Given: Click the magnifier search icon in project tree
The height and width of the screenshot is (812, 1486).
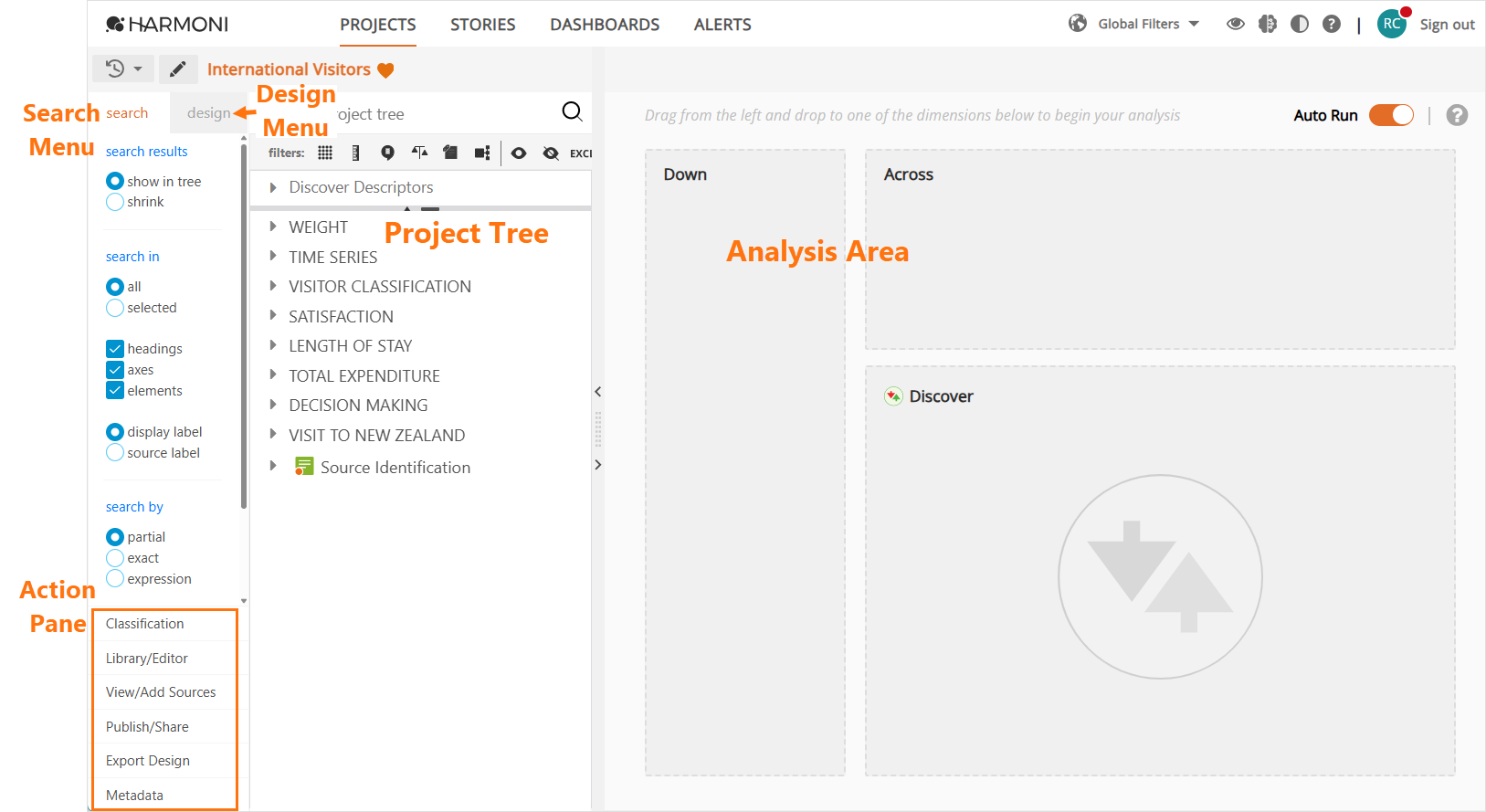Looking at the screenshot, I should coord(572,111).
